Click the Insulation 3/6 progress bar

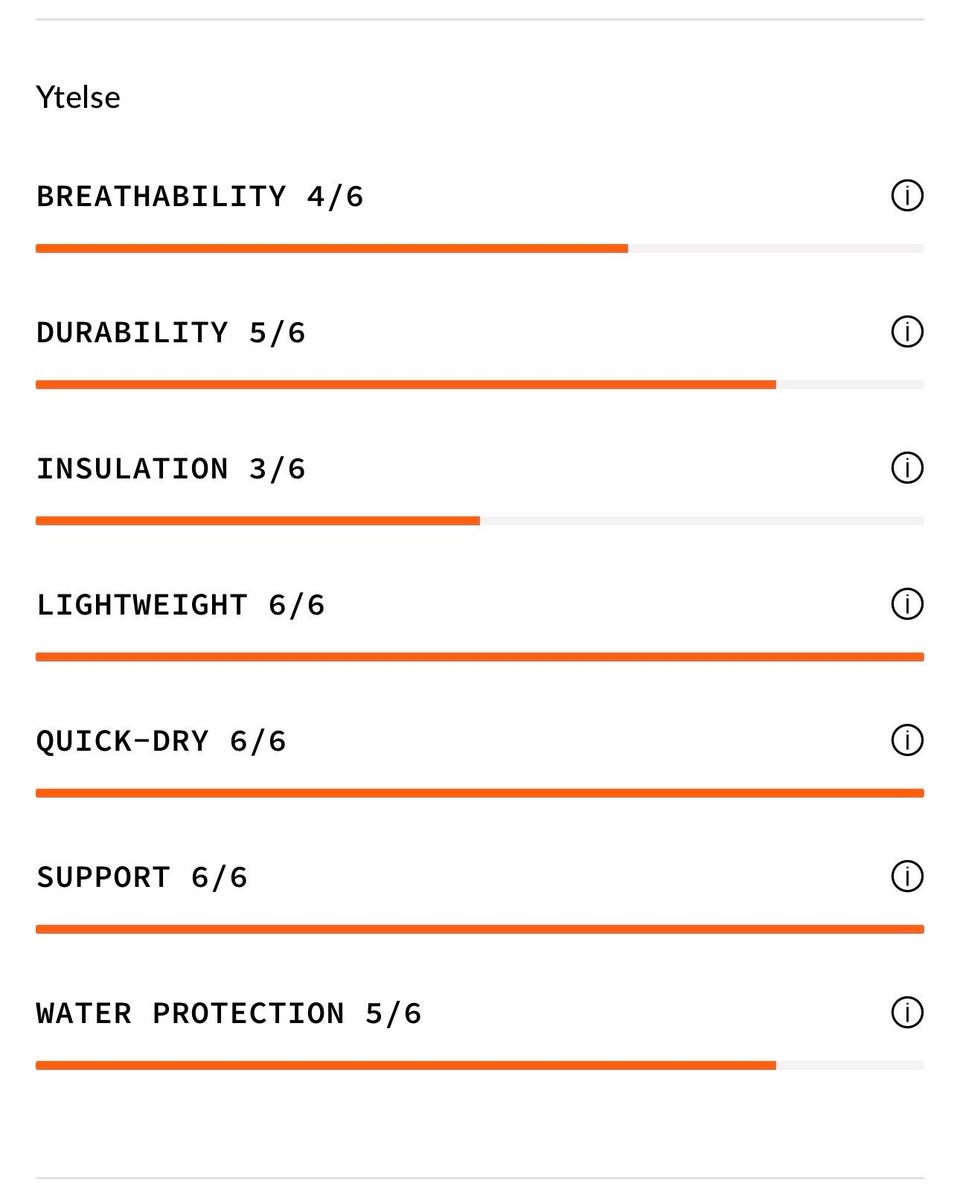[x=479, y=521]
